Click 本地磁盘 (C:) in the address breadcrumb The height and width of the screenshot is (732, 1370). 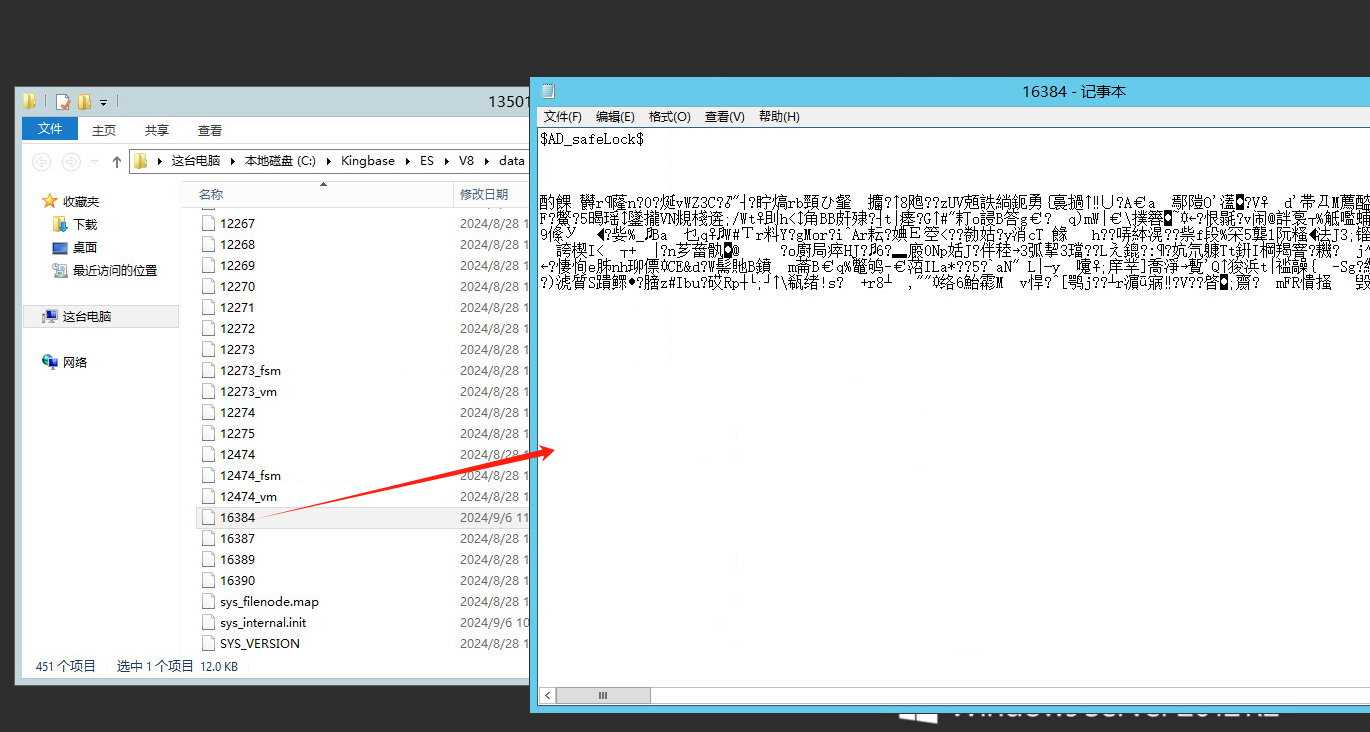pyautogui.click(x=280, y=161)
